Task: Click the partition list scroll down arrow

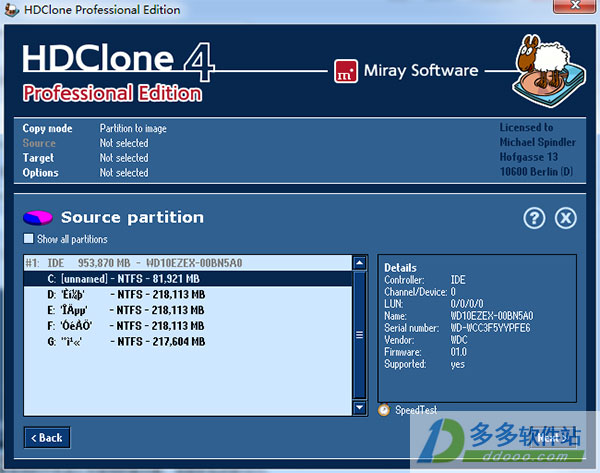Action: point(359,407)
